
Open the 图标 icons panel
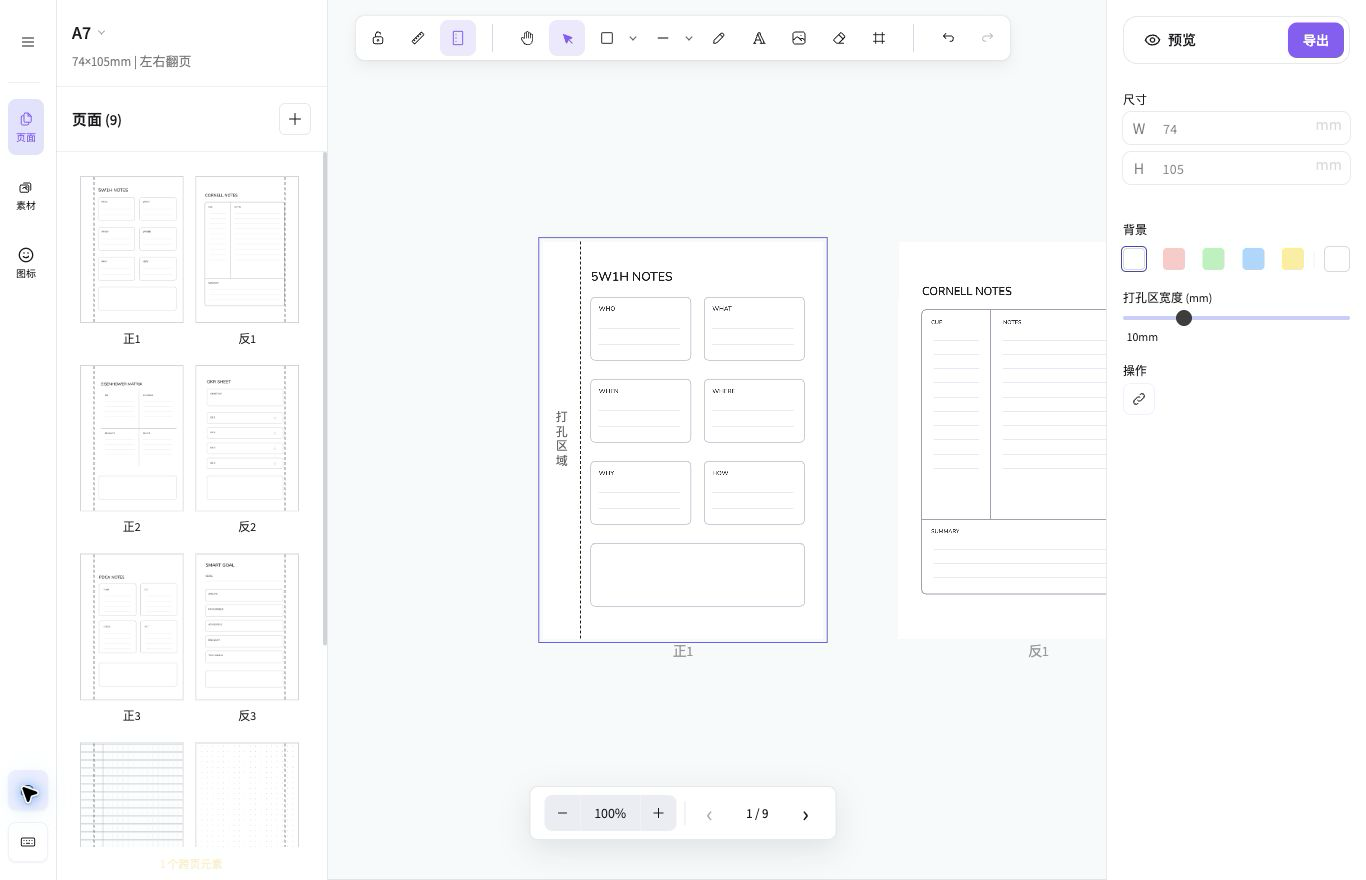click(26, 263)
